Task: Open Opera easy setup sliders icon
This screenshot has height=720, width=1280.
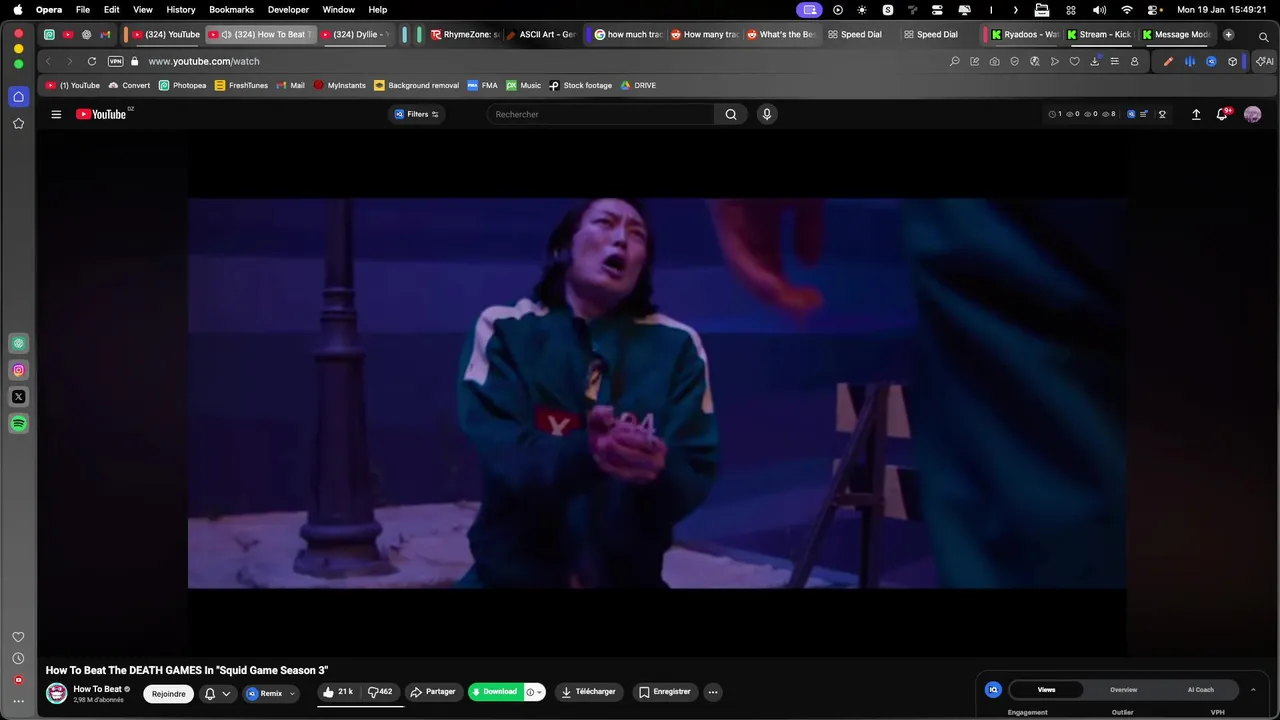Action: (1114, 61)
